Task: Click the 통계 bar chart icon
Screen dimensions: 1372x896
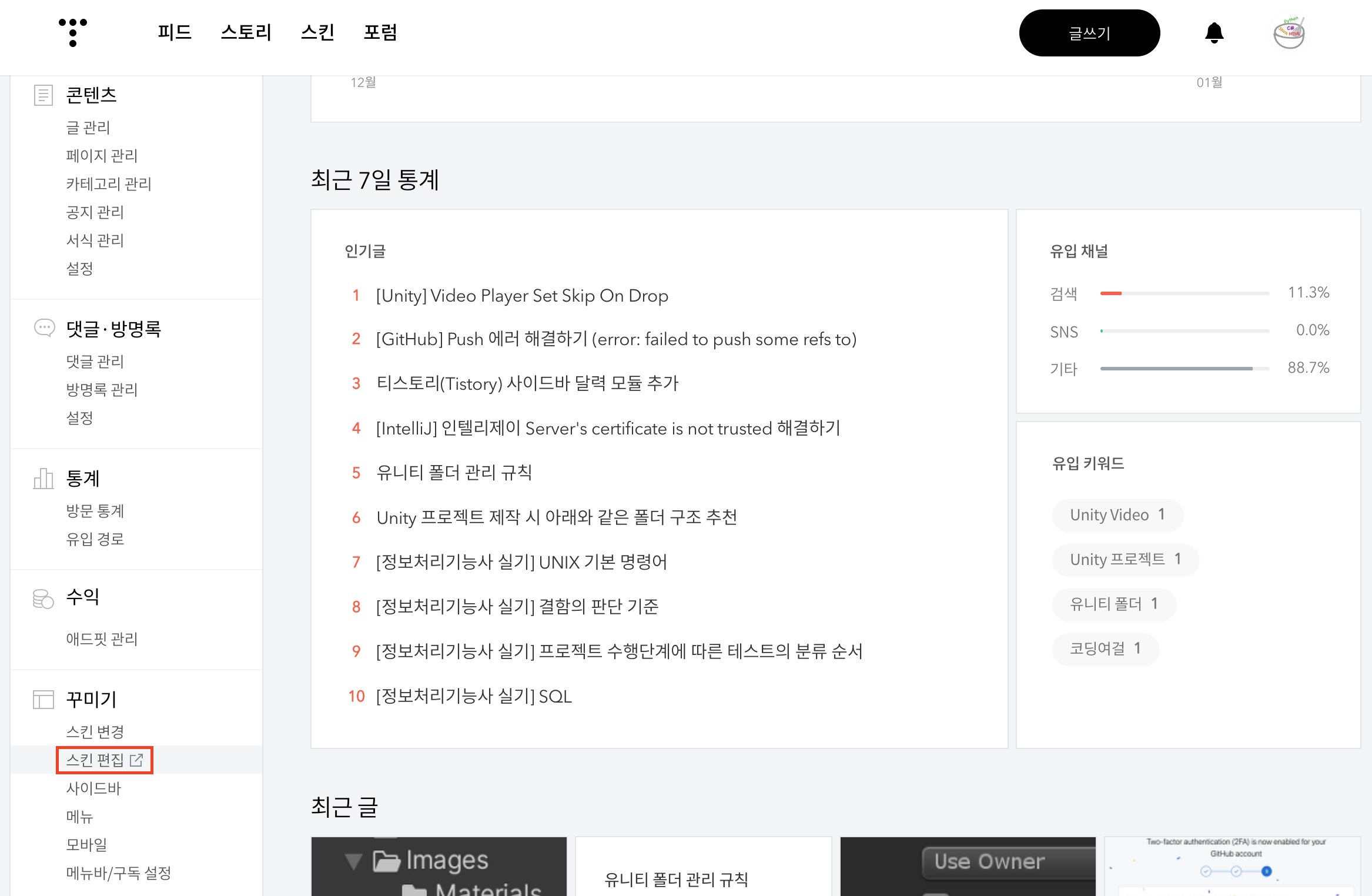Action: 43,479
